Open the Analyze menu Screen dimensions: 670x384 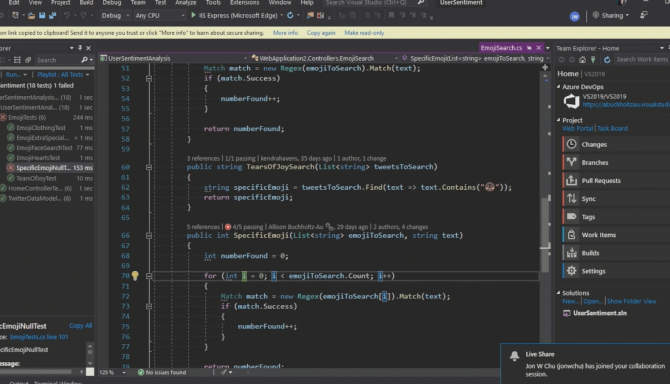click(x=186, y=3)
